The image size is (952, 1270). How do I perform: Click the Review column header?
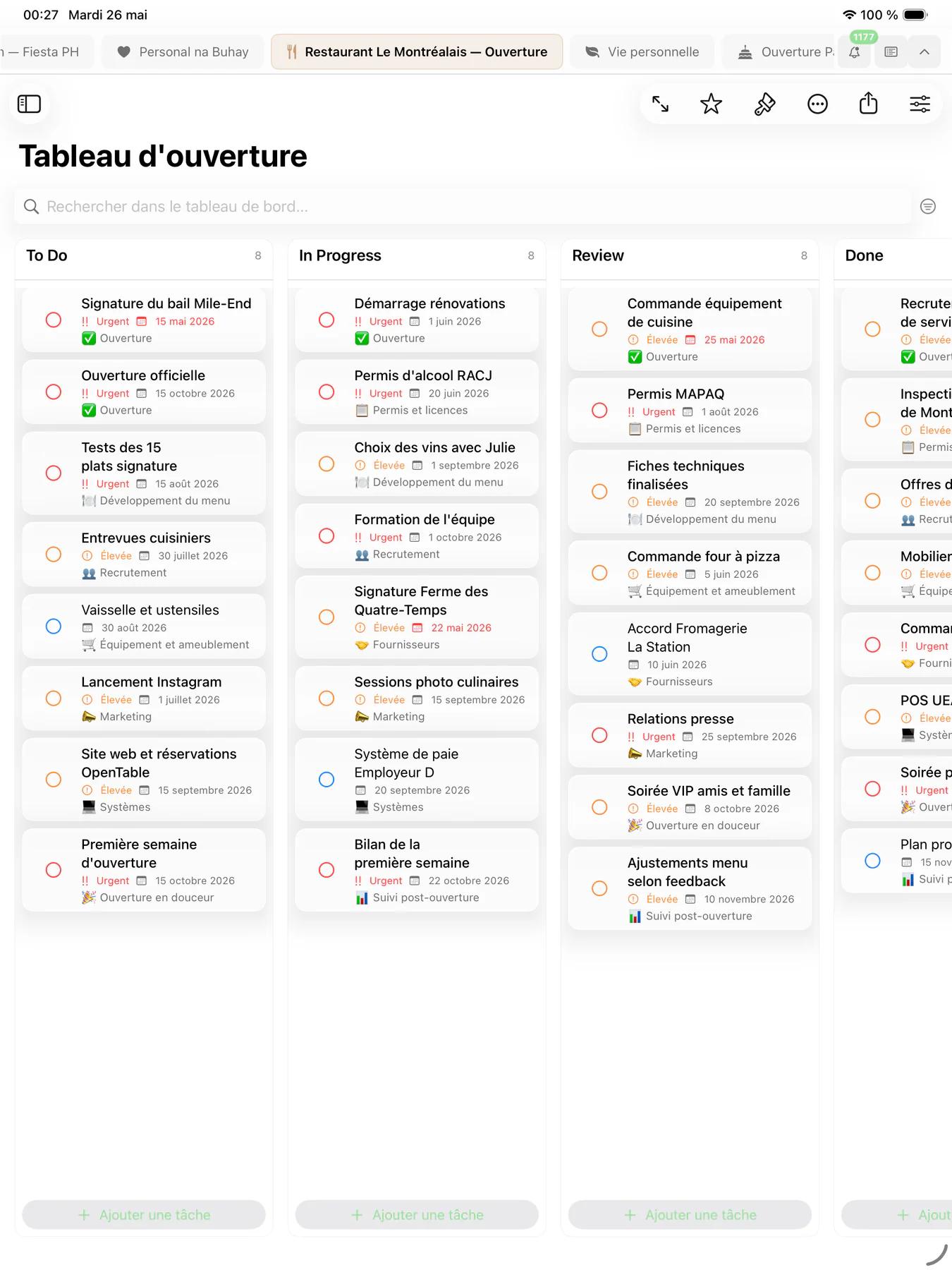[598, 255]
